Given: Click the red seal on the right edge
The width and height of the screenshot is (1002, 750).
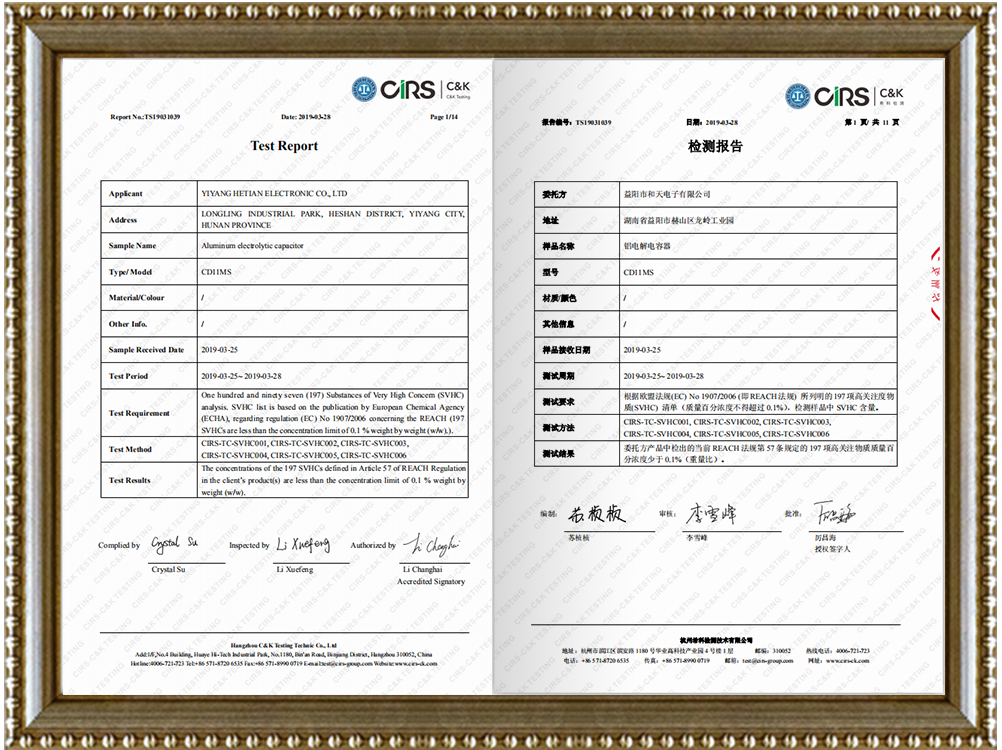Looking at the screenshot, I should click(x=937, y=283).
